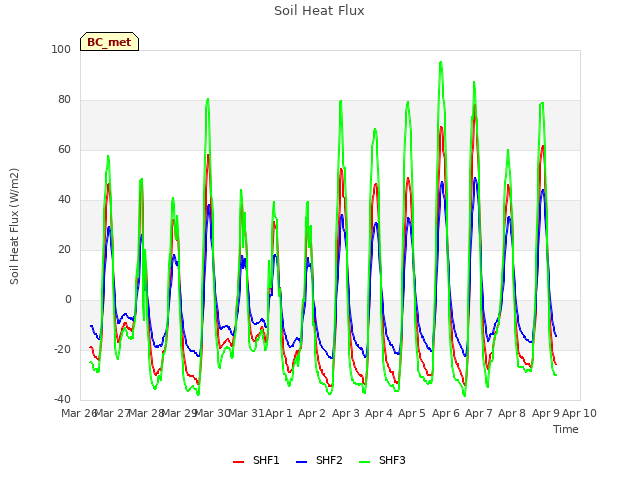Click the Soil Heat Flux chart title

click(319, 11)
